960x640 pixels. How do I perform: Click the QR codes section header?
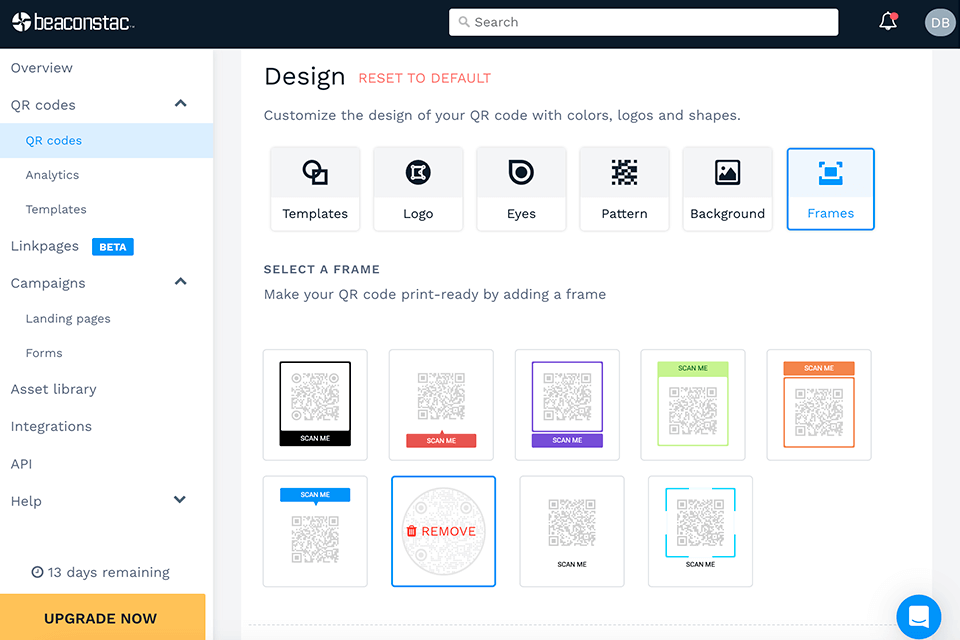click(x=43, y=105)
